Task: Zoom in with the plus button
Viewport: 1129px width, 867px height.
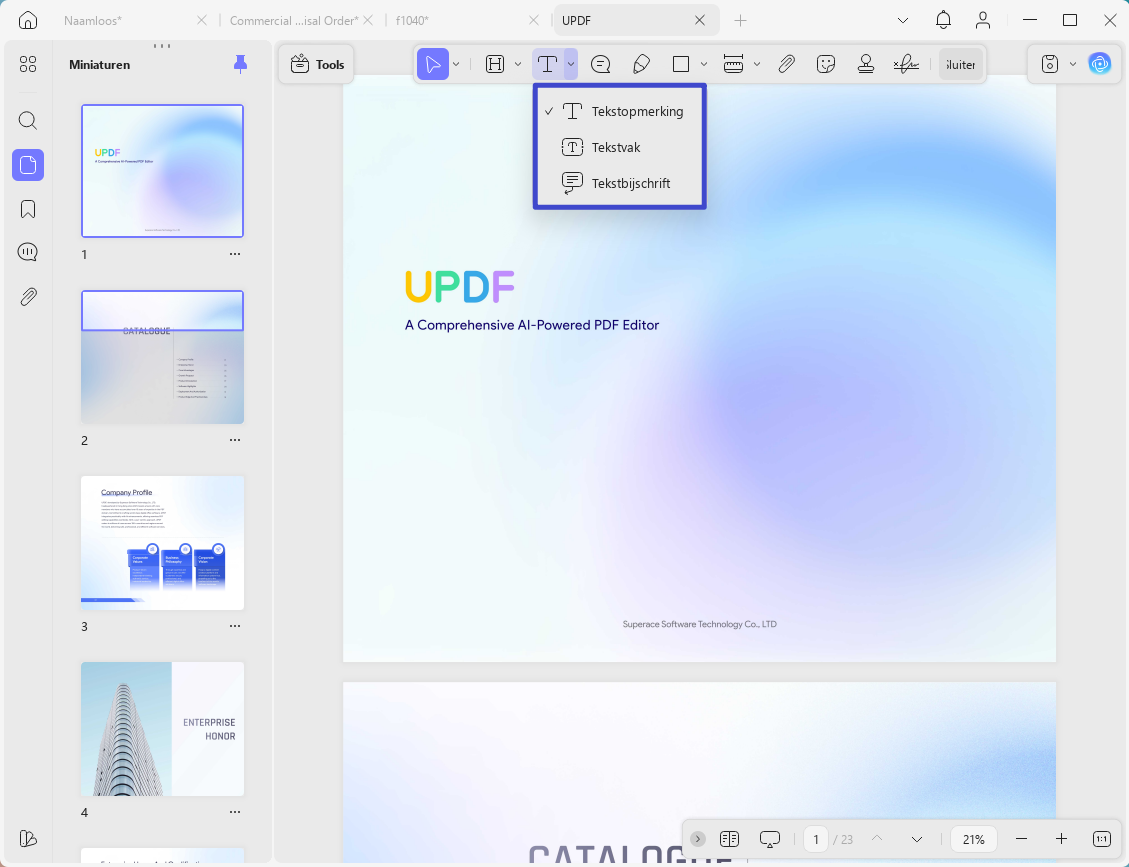Action: (1061, 839)
